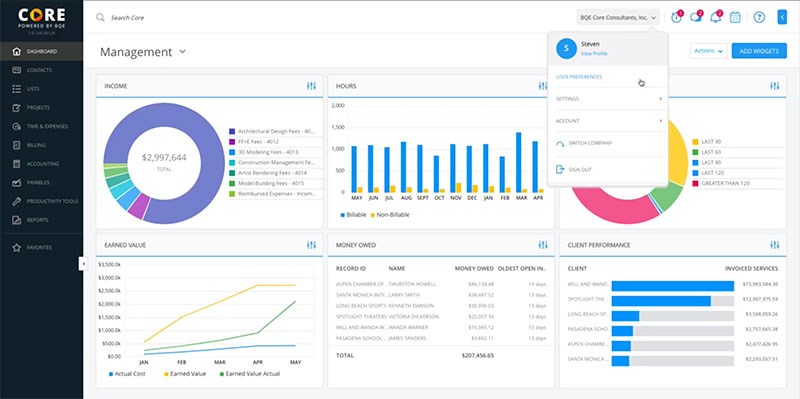Open the calendar icon in header

735,17
